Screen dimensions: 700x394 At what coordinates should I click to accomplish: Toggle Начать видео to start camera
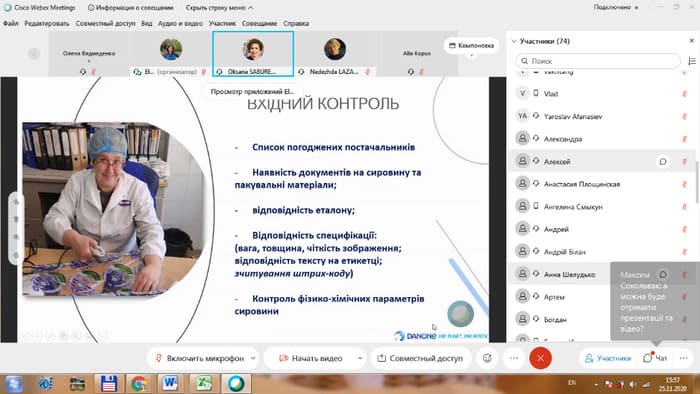click(311, 358)
